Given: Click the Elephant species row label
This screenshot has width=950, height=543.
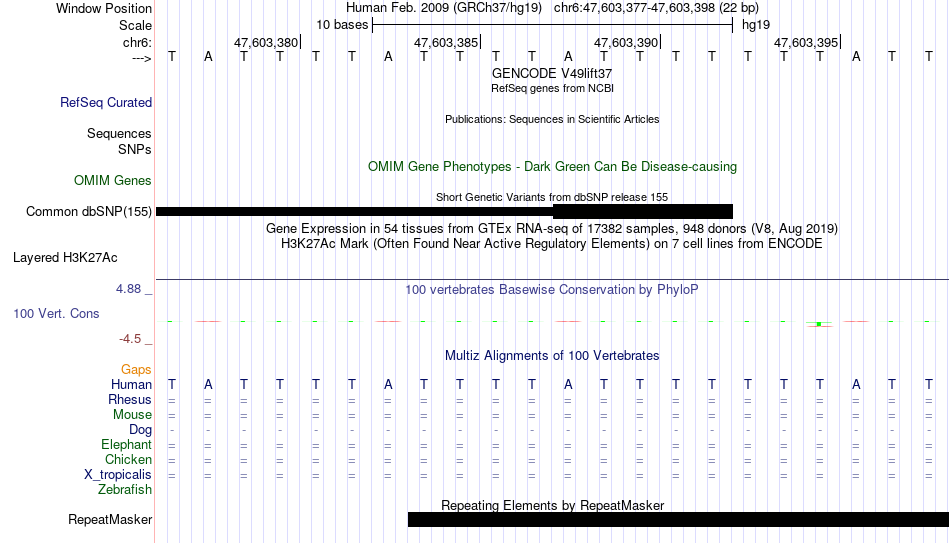Looking at the screenshot, I should click(x=127, y=445).
